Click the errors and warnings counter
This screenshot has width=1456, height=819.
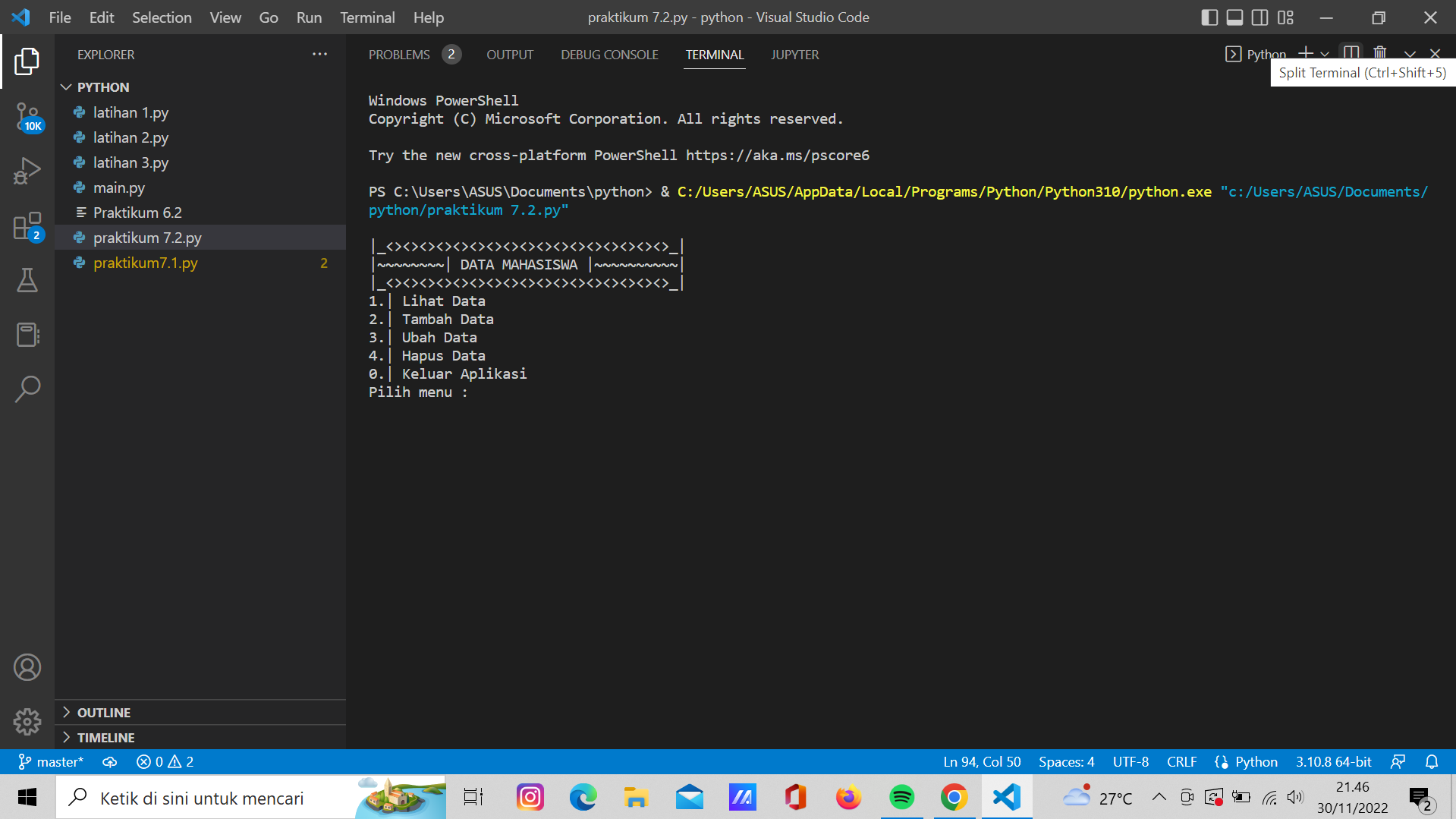164,761
